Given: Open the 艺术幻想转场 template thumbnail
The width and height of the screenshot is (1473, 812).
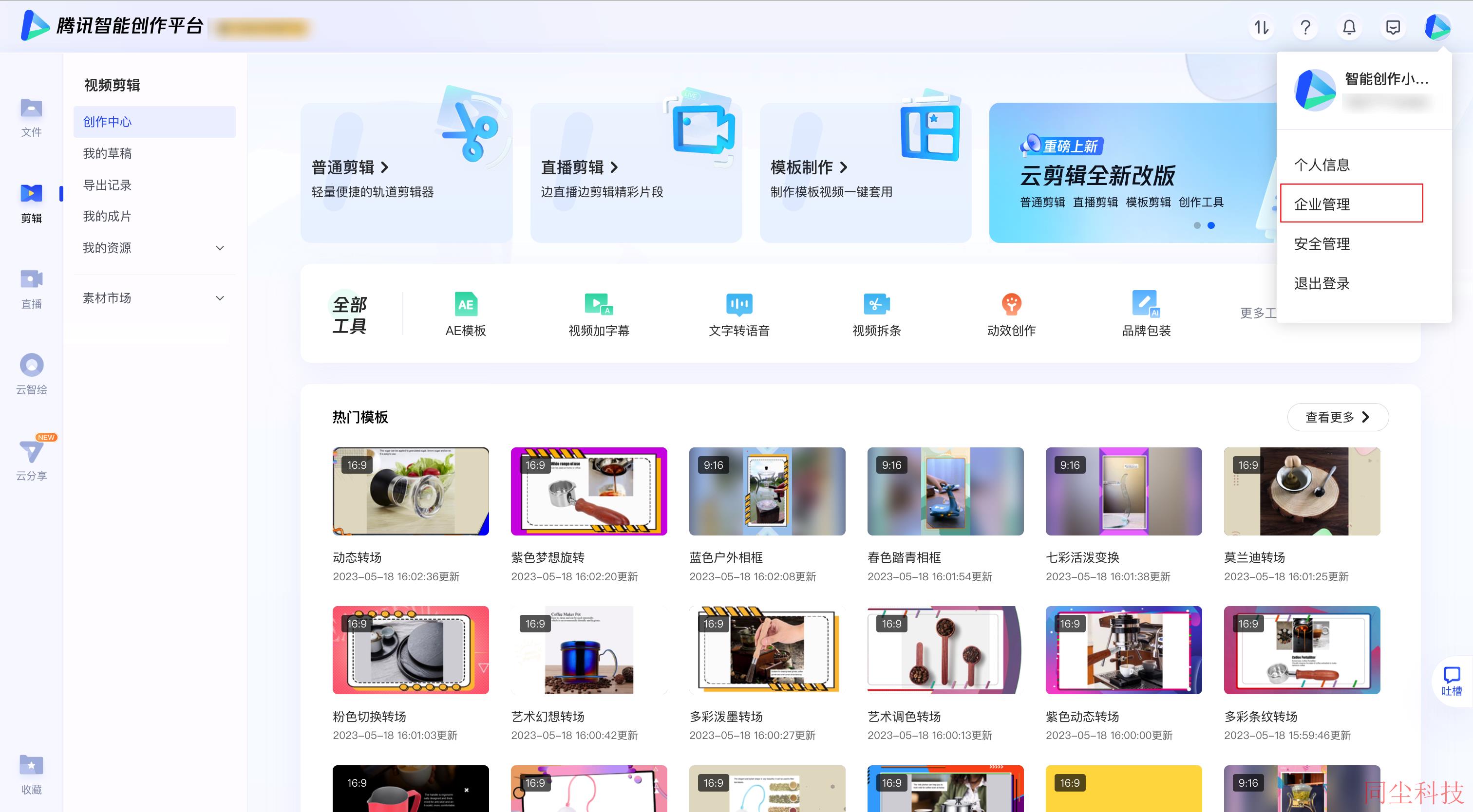Looking at the screenshot, I should click(589, 650).
